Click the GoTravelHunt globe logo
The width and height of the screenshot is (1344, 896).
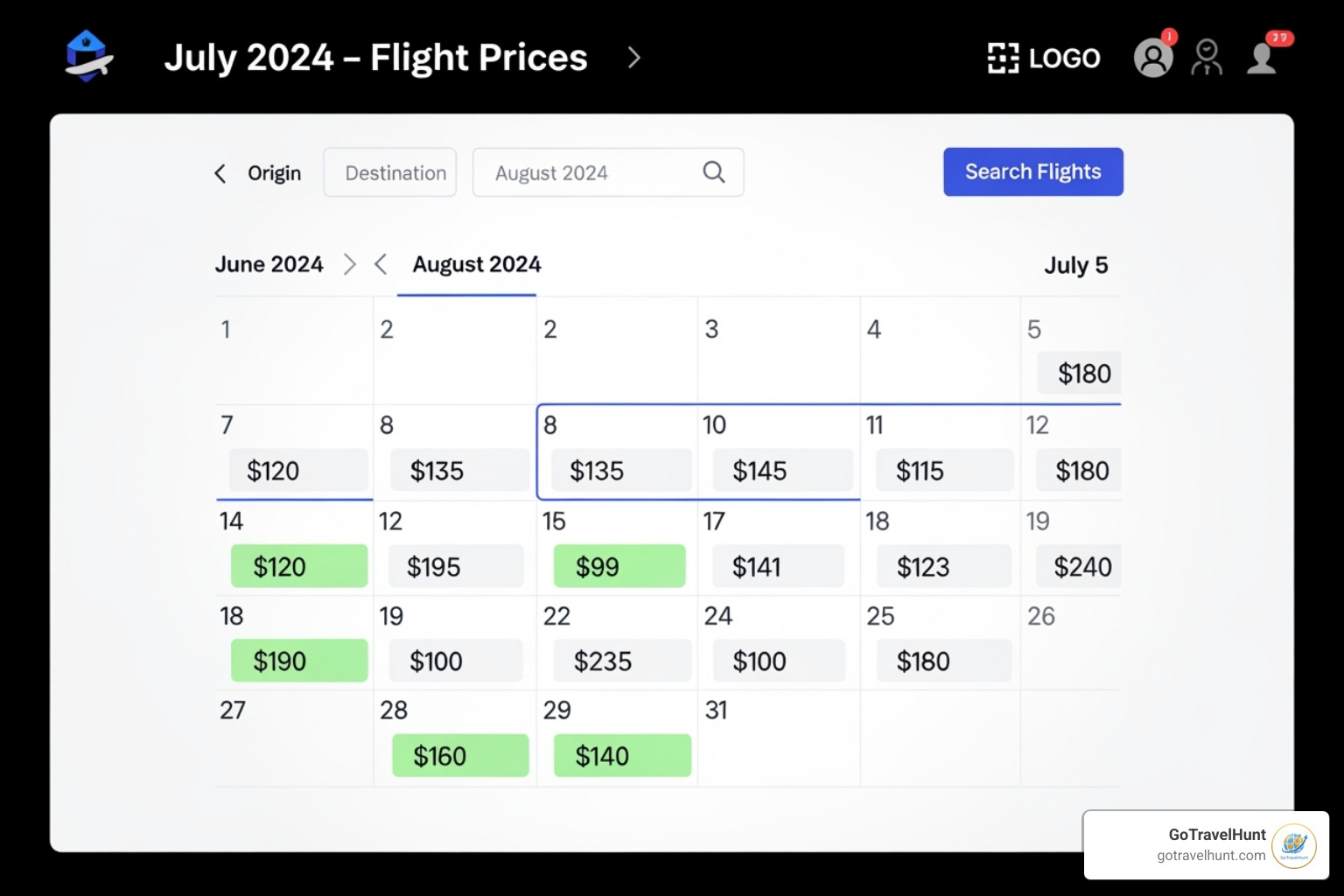pyautogui.click(x=1293, y=845)
